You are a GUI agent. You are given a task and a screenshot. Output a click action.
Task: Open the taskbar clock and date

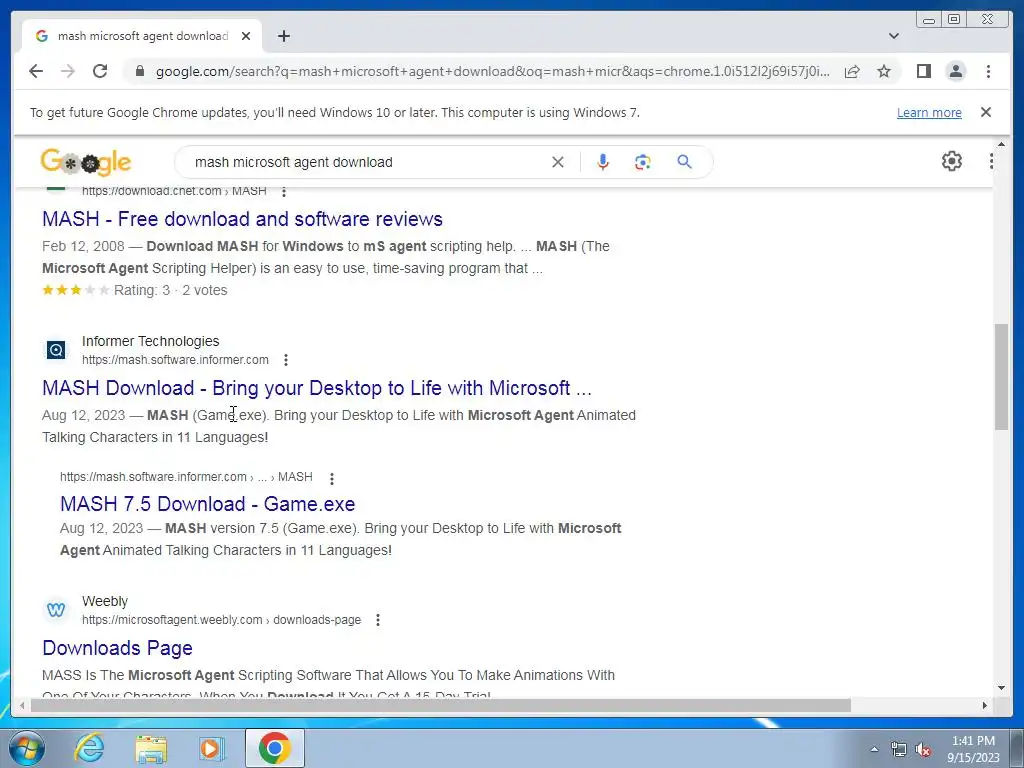(x=973, y=749)
